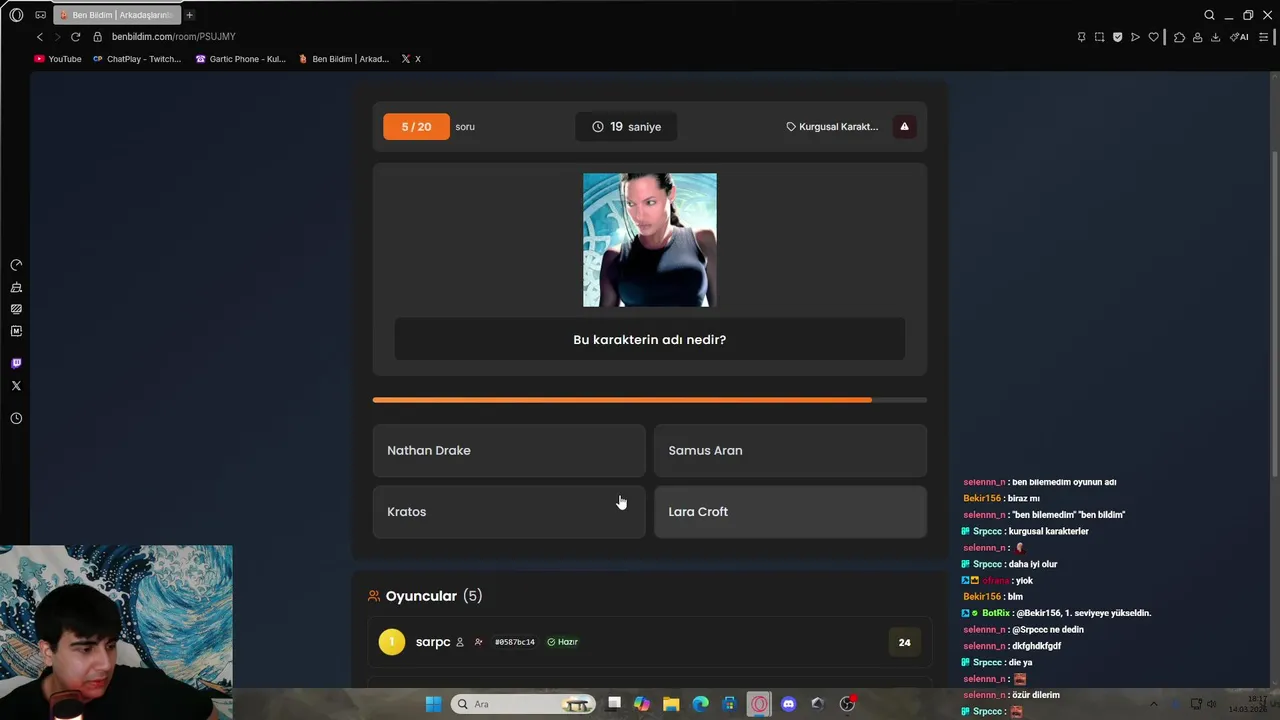Screen dimensions: 1280x720
Task: Bookmark the page with heart icon
Action: (1153, 37)
